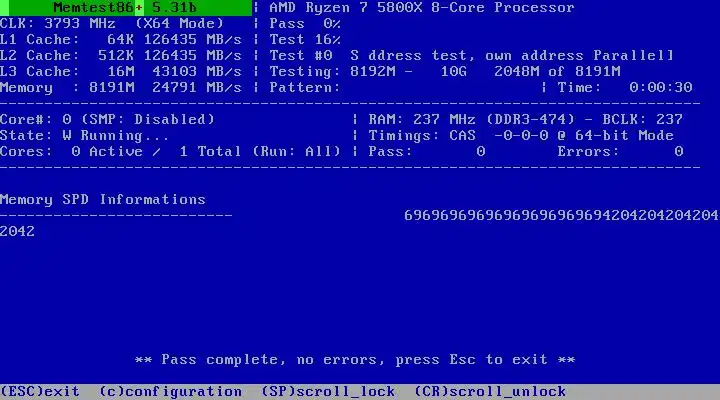
Task: Click the Test 16% progress value
Action: click(x=305, y=39)
